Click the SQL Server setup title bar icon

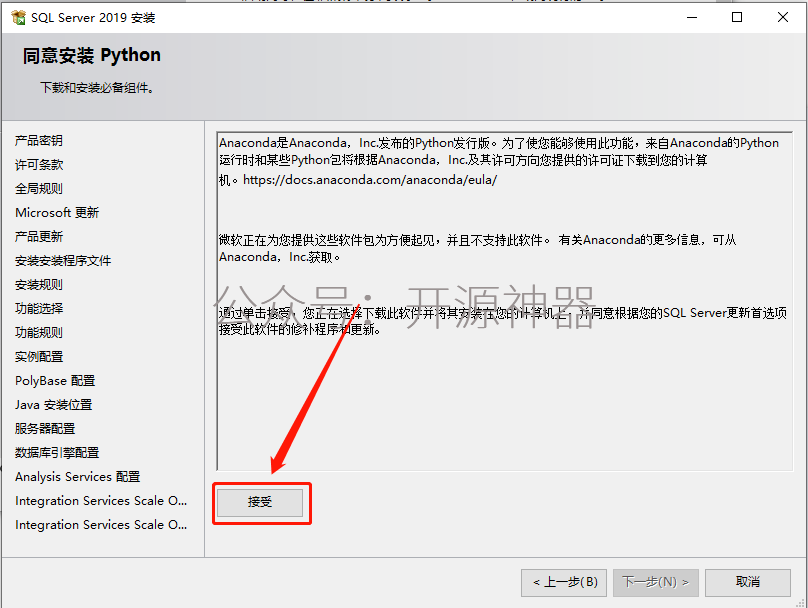18,18
